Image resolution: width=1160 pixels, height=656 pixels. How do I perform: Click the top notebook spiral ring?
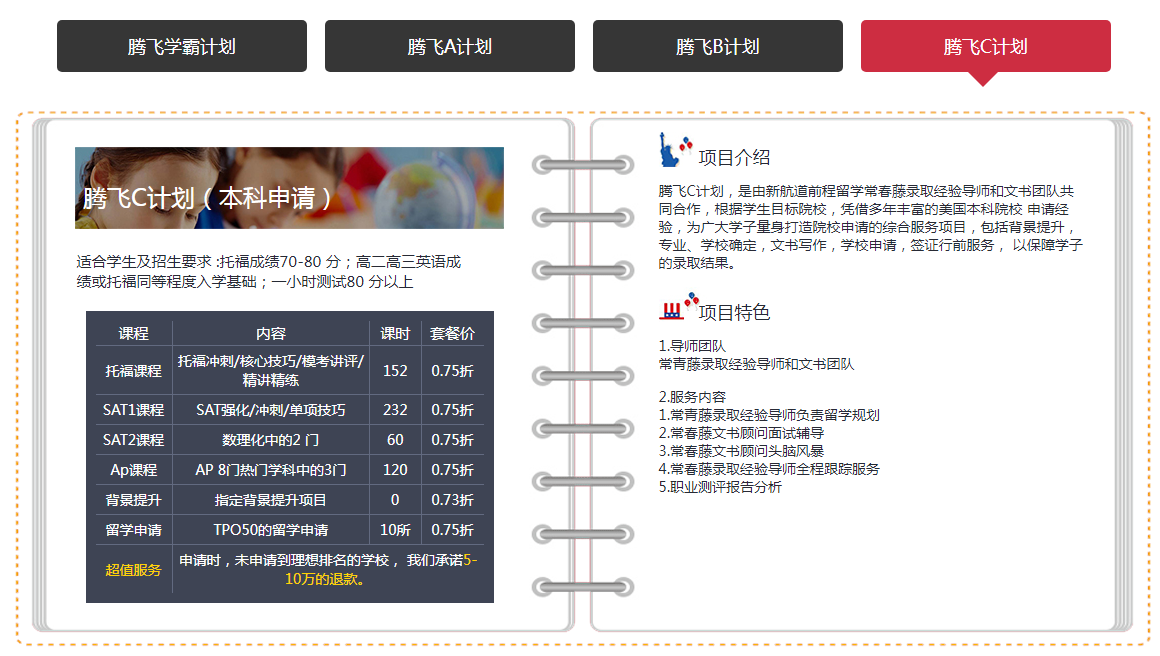click(x=582, y=165)
